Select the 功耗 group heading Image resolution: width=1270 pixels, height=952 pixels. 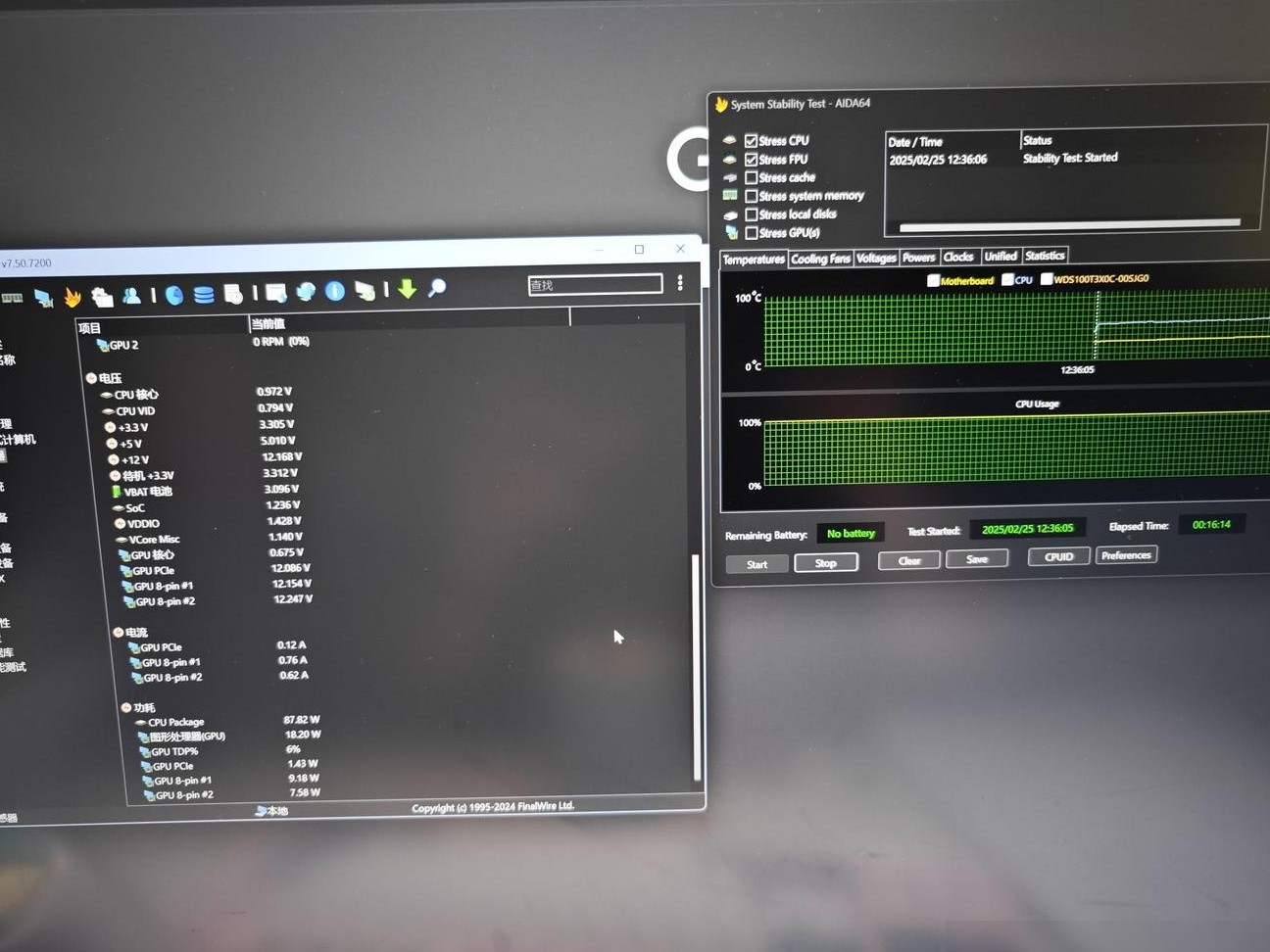(x=138, y=708)
